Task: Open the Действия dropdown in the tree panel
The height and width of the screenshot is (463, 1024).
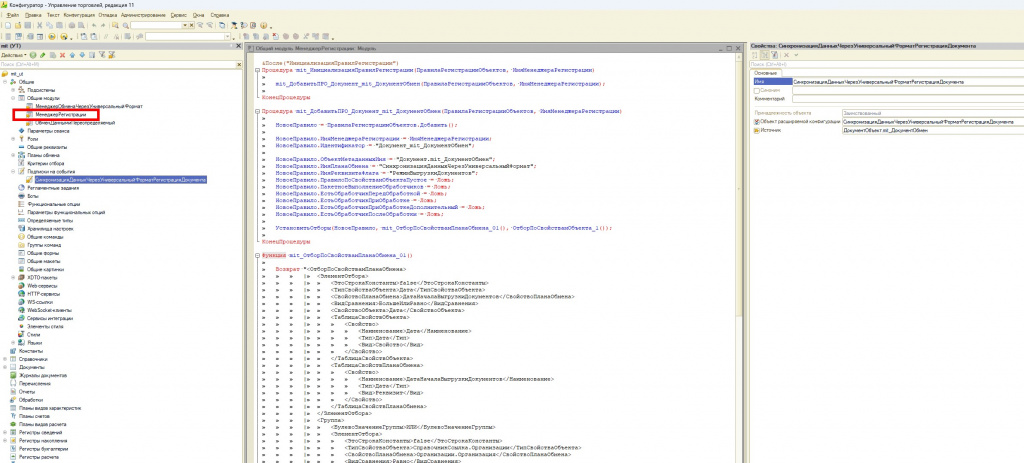Action: (13, 54)
